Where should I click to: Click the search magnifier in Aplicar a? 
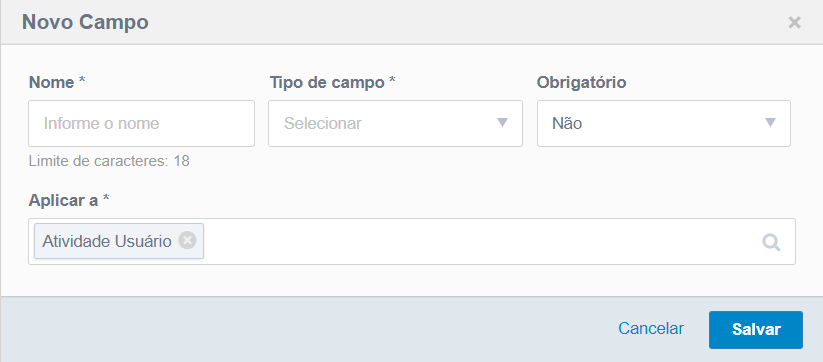pos(771,242)
